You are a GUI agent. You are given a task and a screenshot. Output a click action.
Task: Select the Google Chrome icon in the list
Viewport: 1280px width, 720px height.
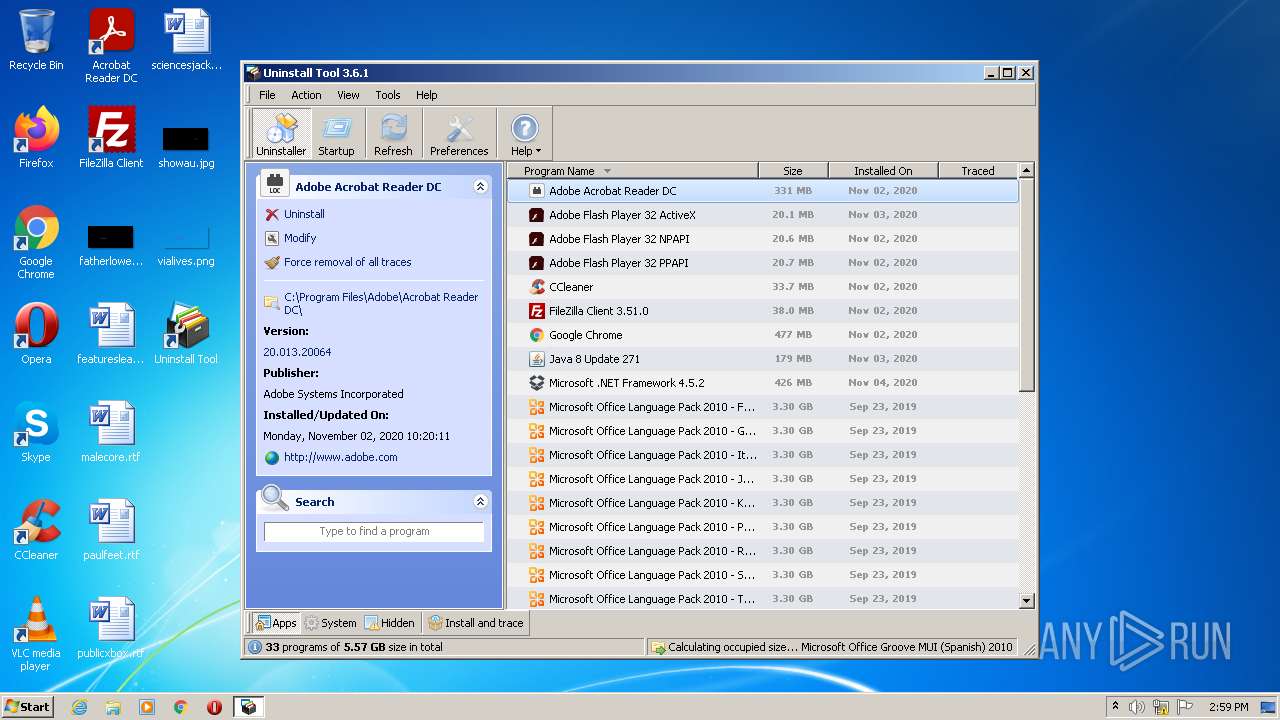point(537,335)
